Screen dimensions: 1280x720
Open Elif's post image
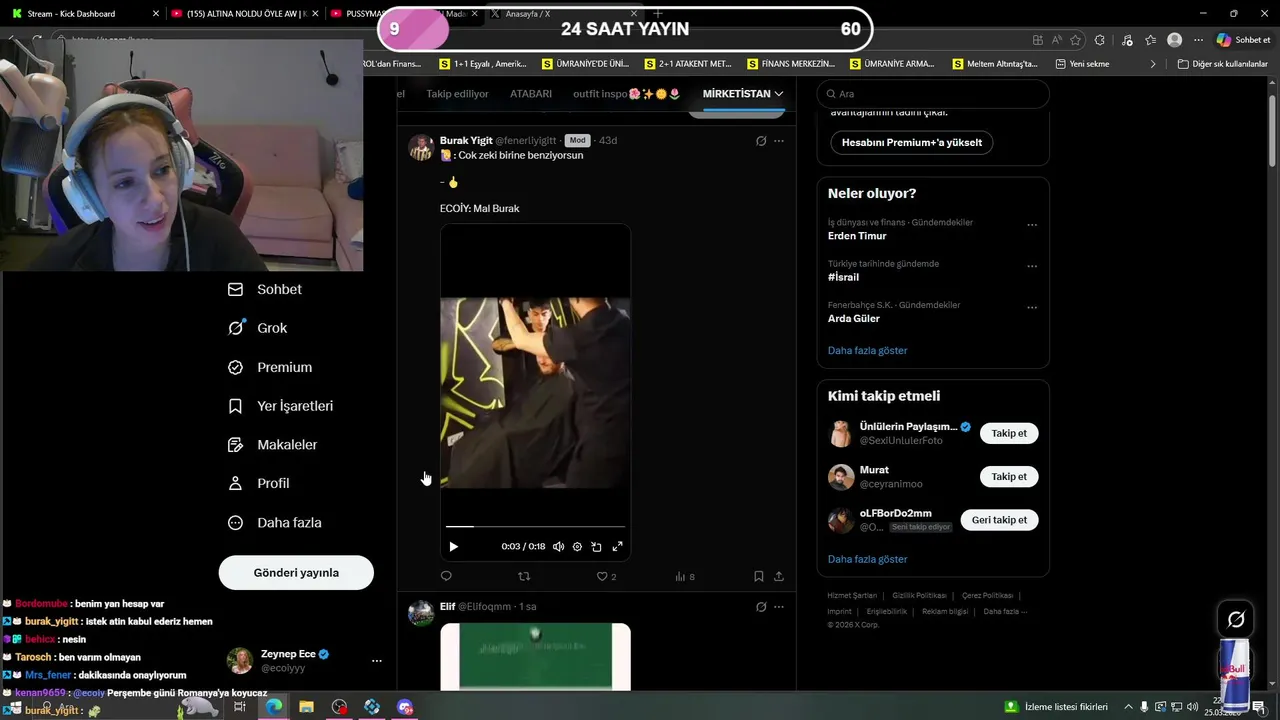point(535,656)
